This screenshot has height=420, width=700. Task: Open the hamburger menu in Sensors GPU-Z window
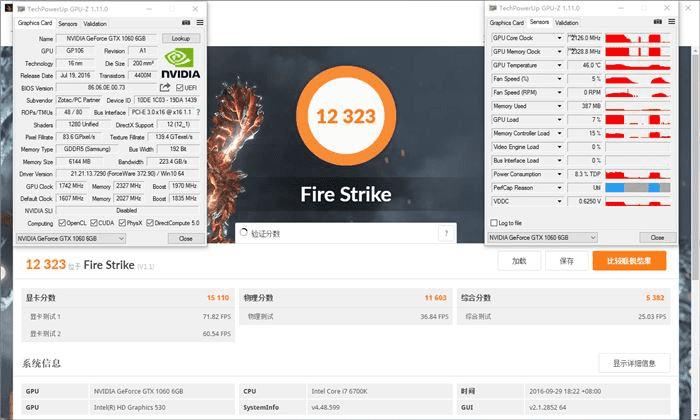point(671,21)
